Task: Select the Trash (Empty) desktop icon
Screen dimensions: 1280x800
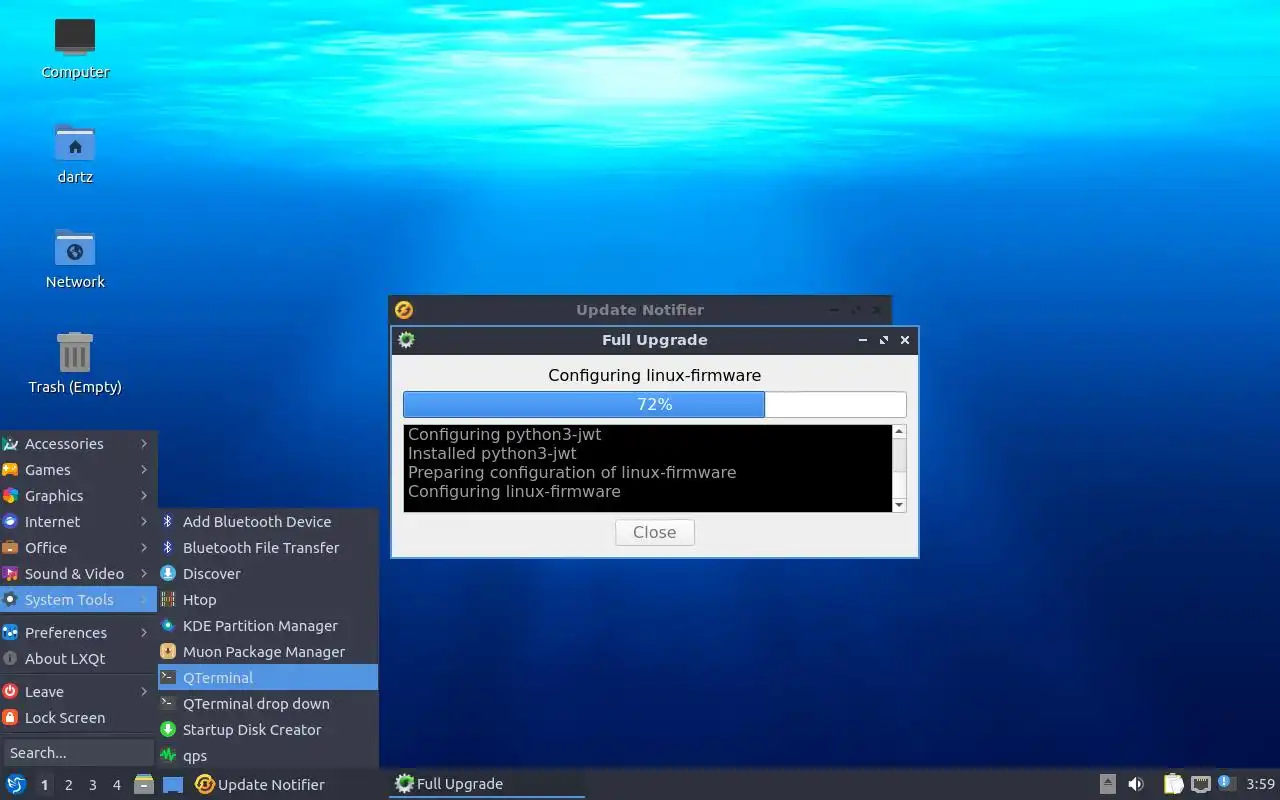Action: click(x=75, y=363)
